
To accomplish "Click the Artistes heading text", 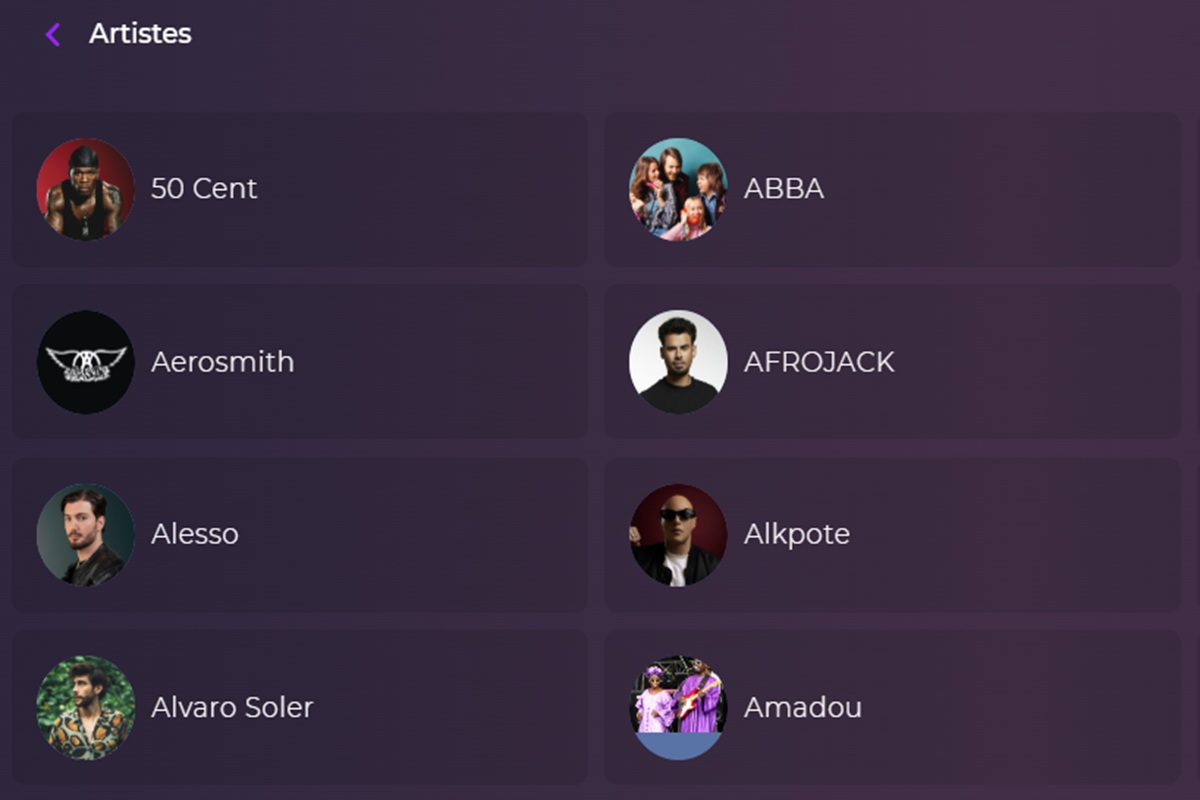I will (140, 33).
